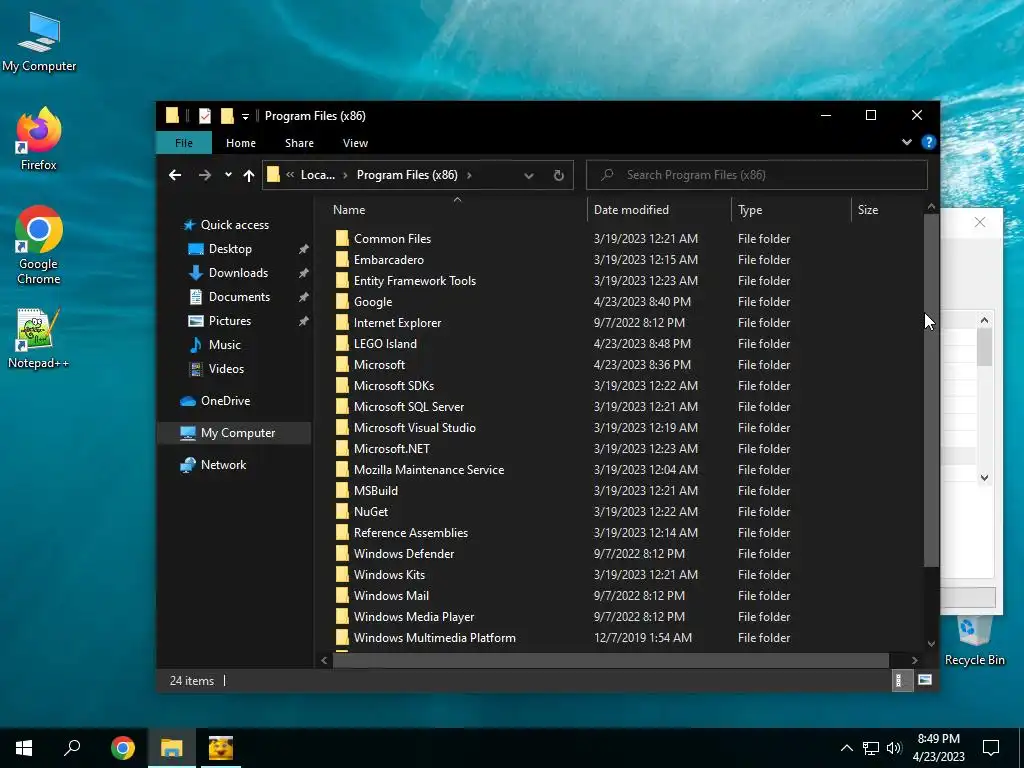Expand the ribbon with the chevron
This screenshot has width=1024, height=768.
tap(906, 142)
